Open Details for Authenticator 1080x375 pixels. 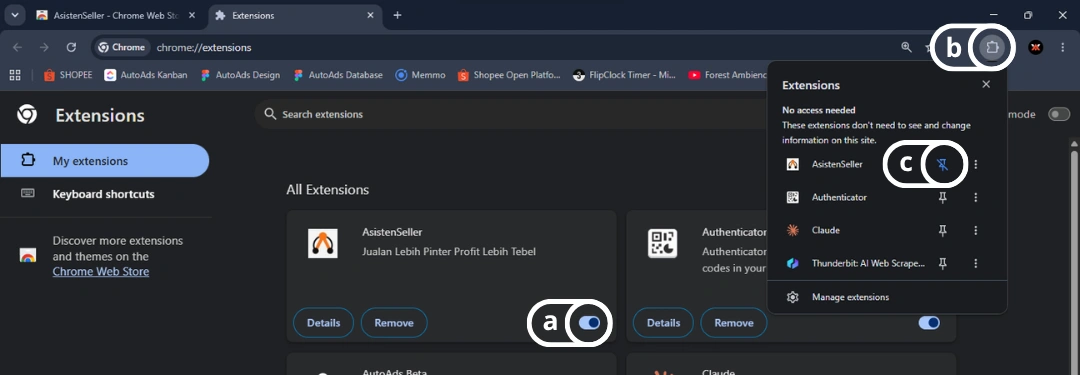pyautogui.click(x=663, y=323)
